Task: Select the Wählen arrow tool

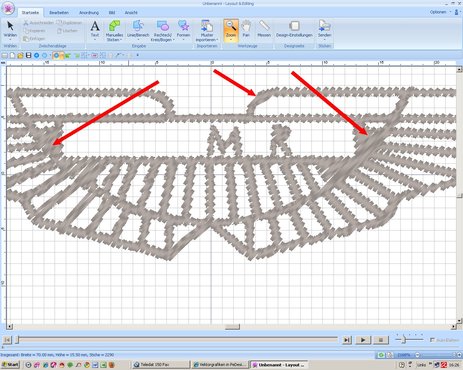Action: [10, 29]
